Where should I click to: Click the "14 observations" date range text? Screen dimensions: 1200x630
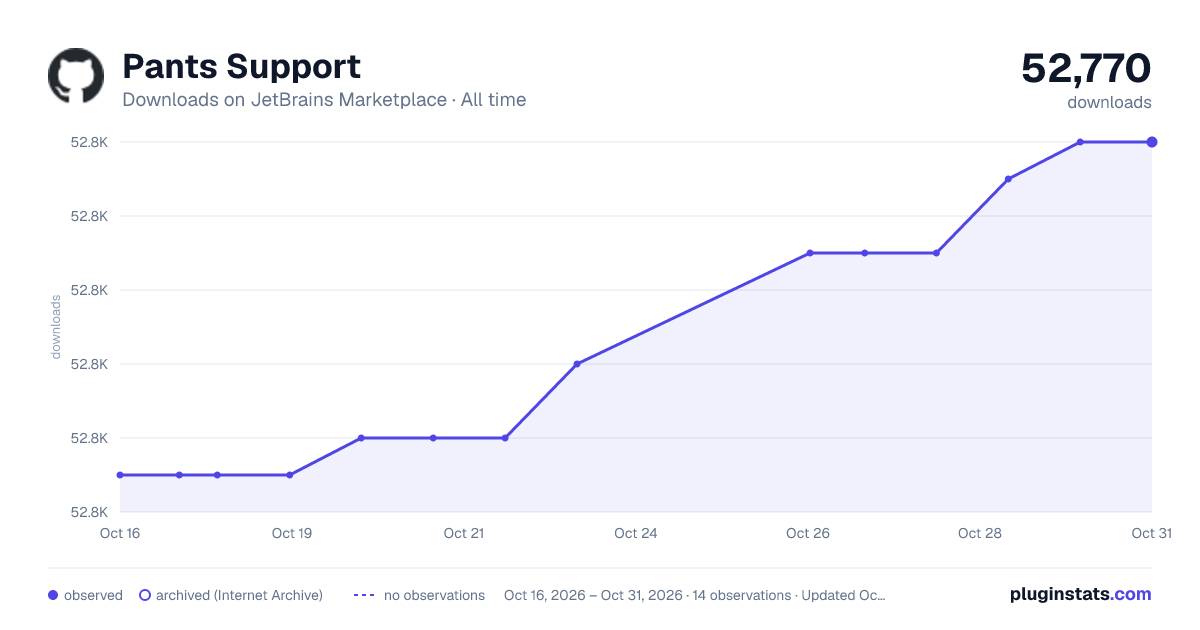(x=695, y=595)
